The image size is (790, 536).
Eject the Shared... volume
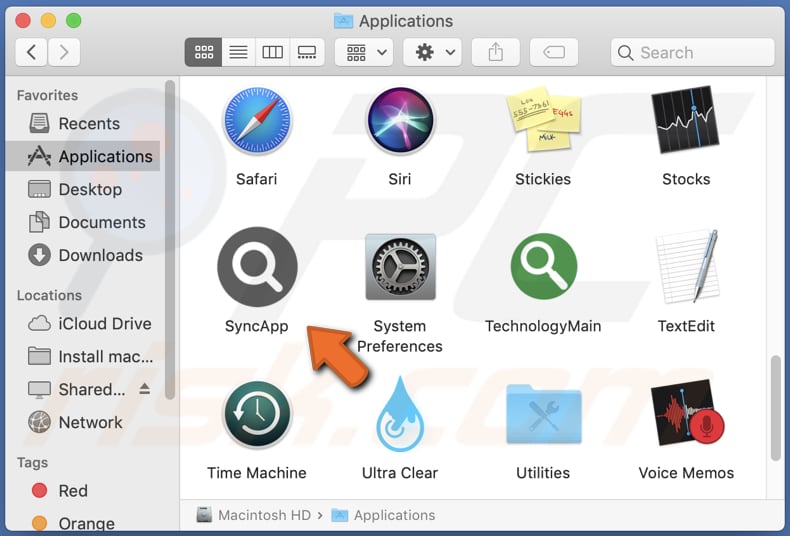[x=145, y=388]
